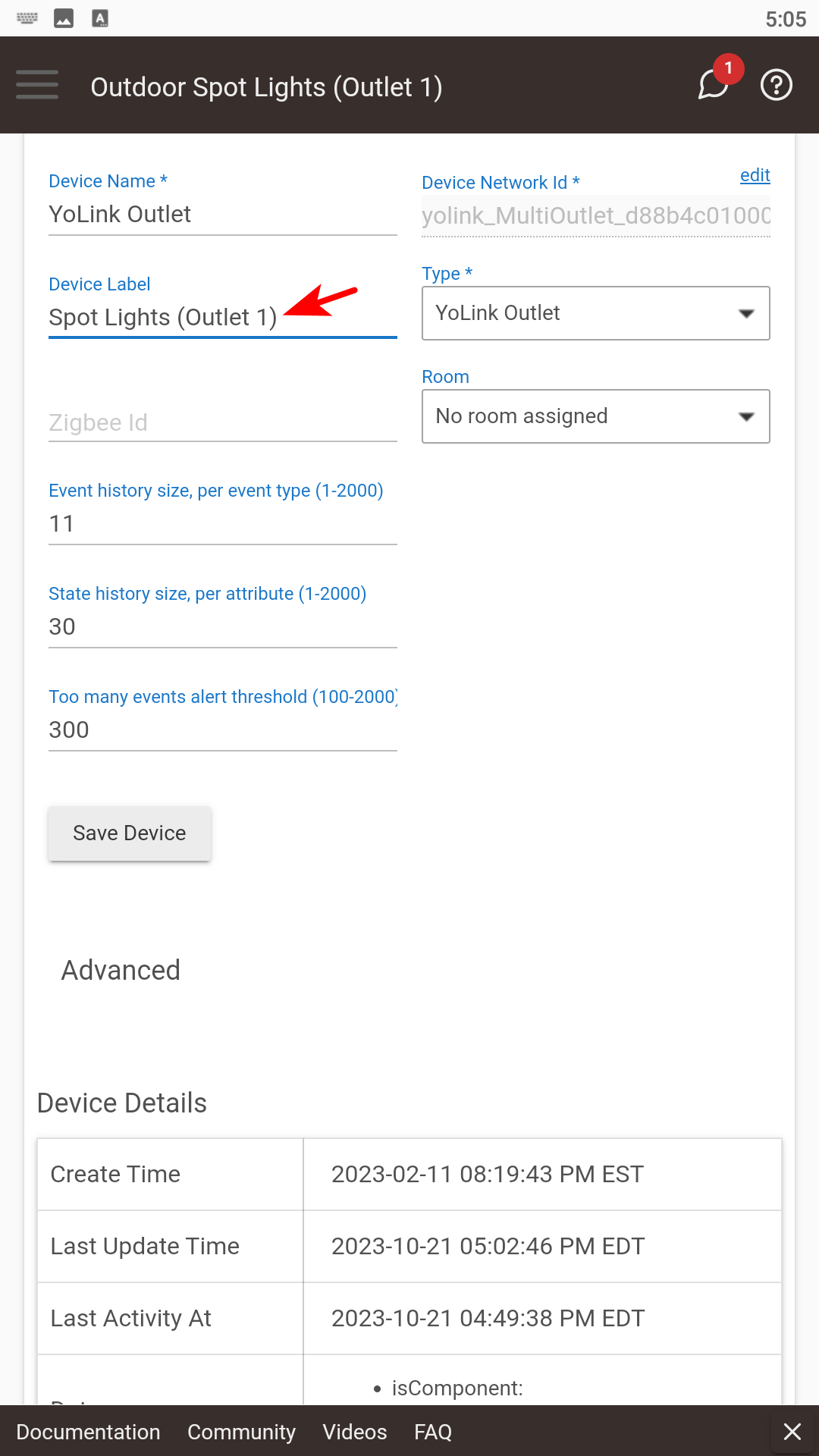Click the Device Details heading
The width and height of the screenshot is (819, 1456).
tap(122, 1103)
